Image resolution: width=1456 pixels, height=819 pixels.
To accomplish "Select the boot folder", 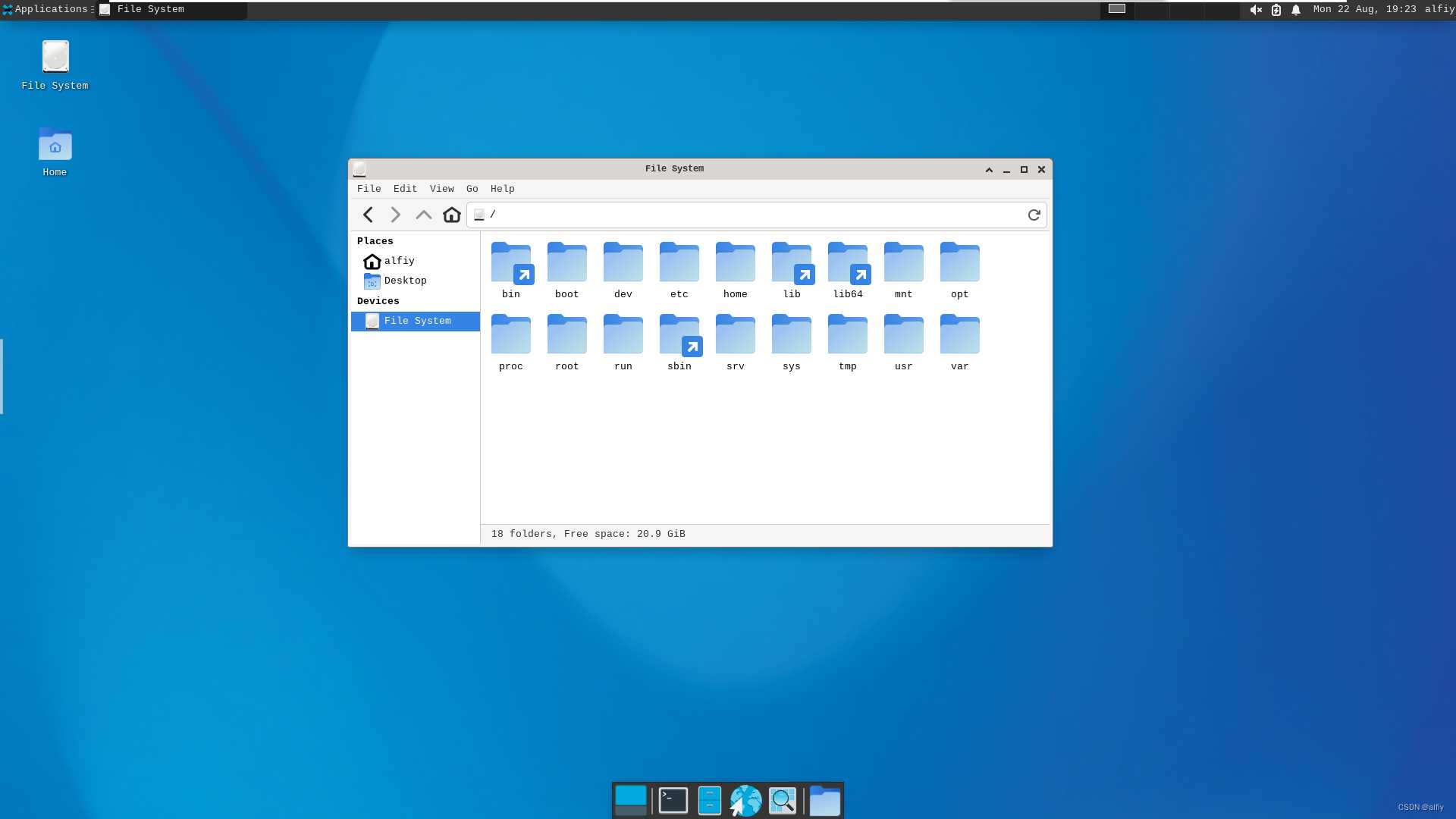I will click(567, 270).
